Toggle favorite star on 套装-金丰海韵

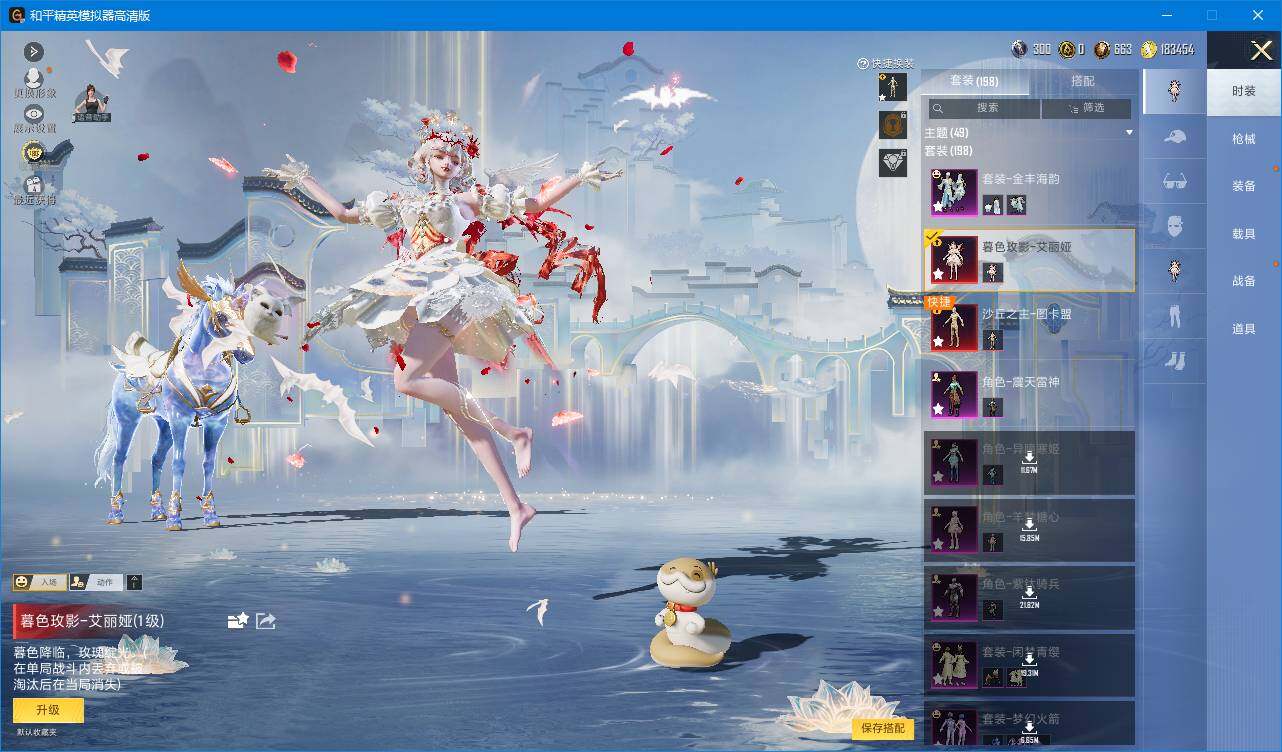(938, 206)
